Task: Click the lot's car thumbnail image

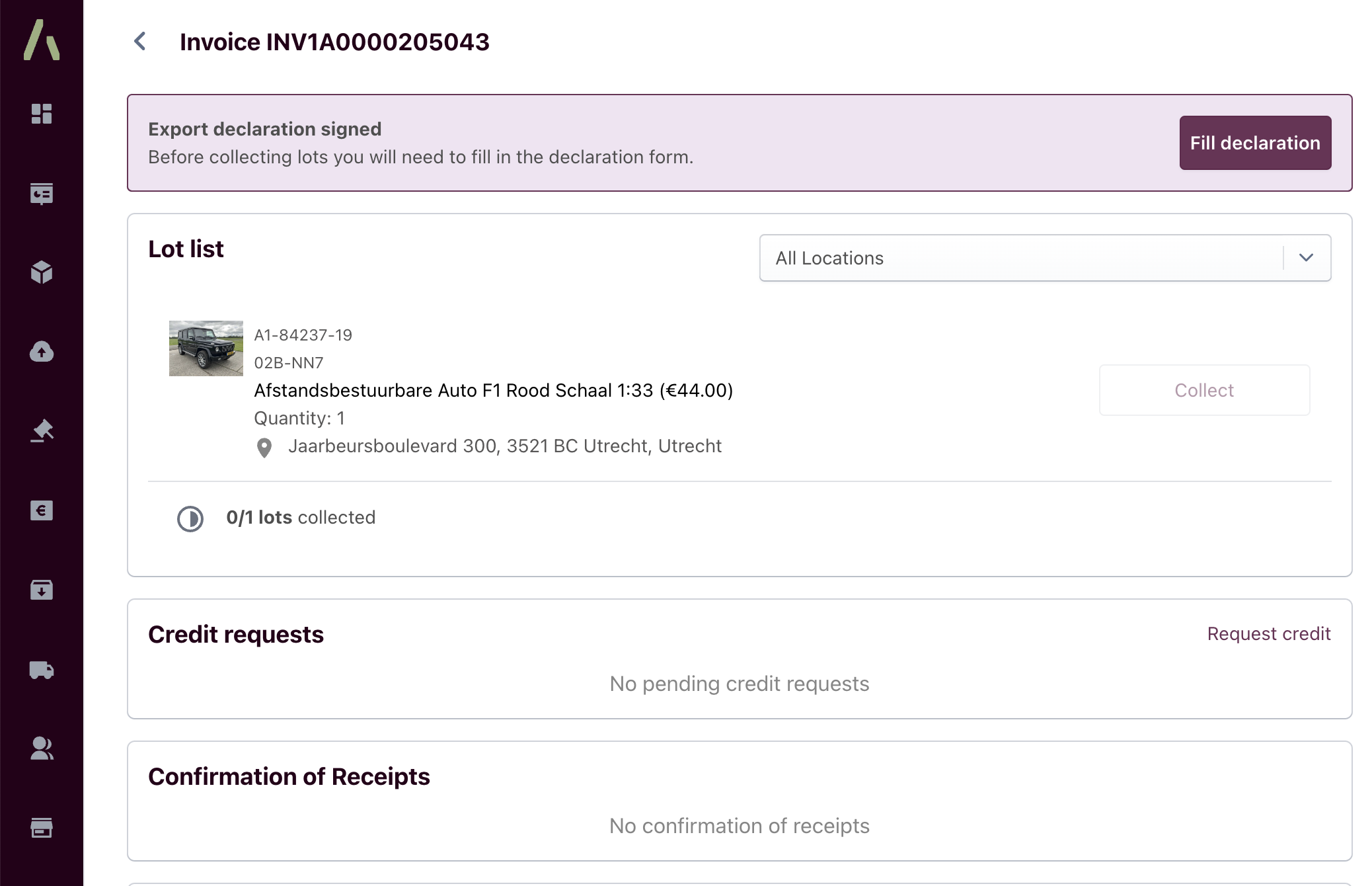Action: pyautogui.click(x=206, y=348)
